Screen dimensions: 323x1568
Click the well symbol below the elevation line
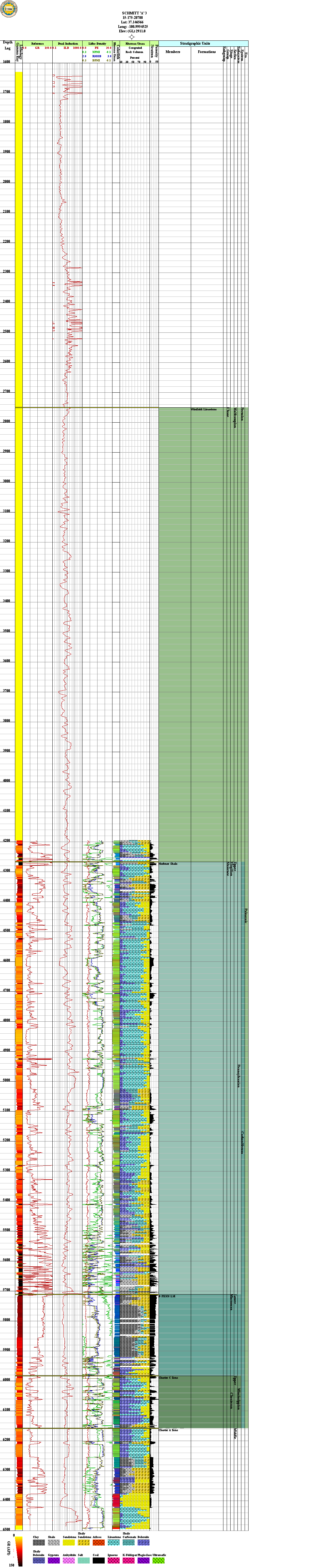tap(131, 37)
